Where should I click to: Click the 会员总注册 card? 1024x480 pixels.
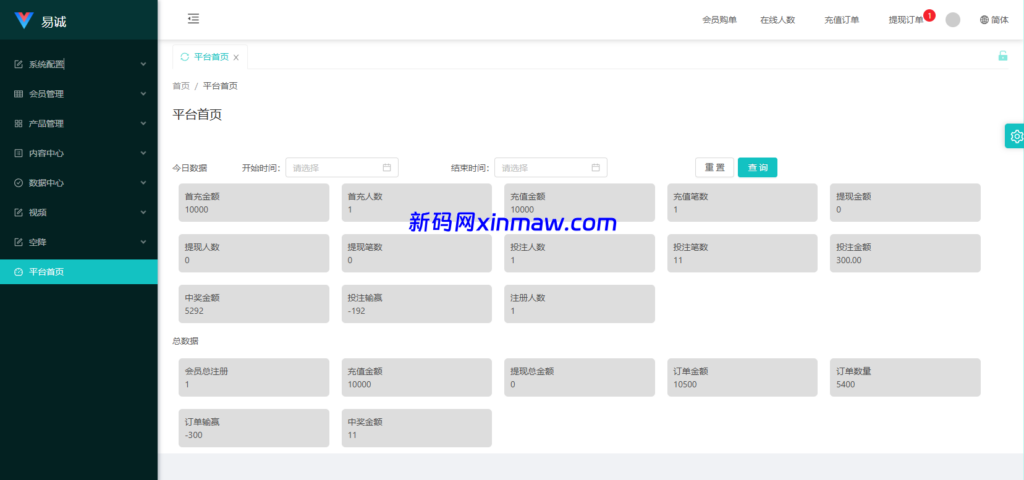[253, 377]
